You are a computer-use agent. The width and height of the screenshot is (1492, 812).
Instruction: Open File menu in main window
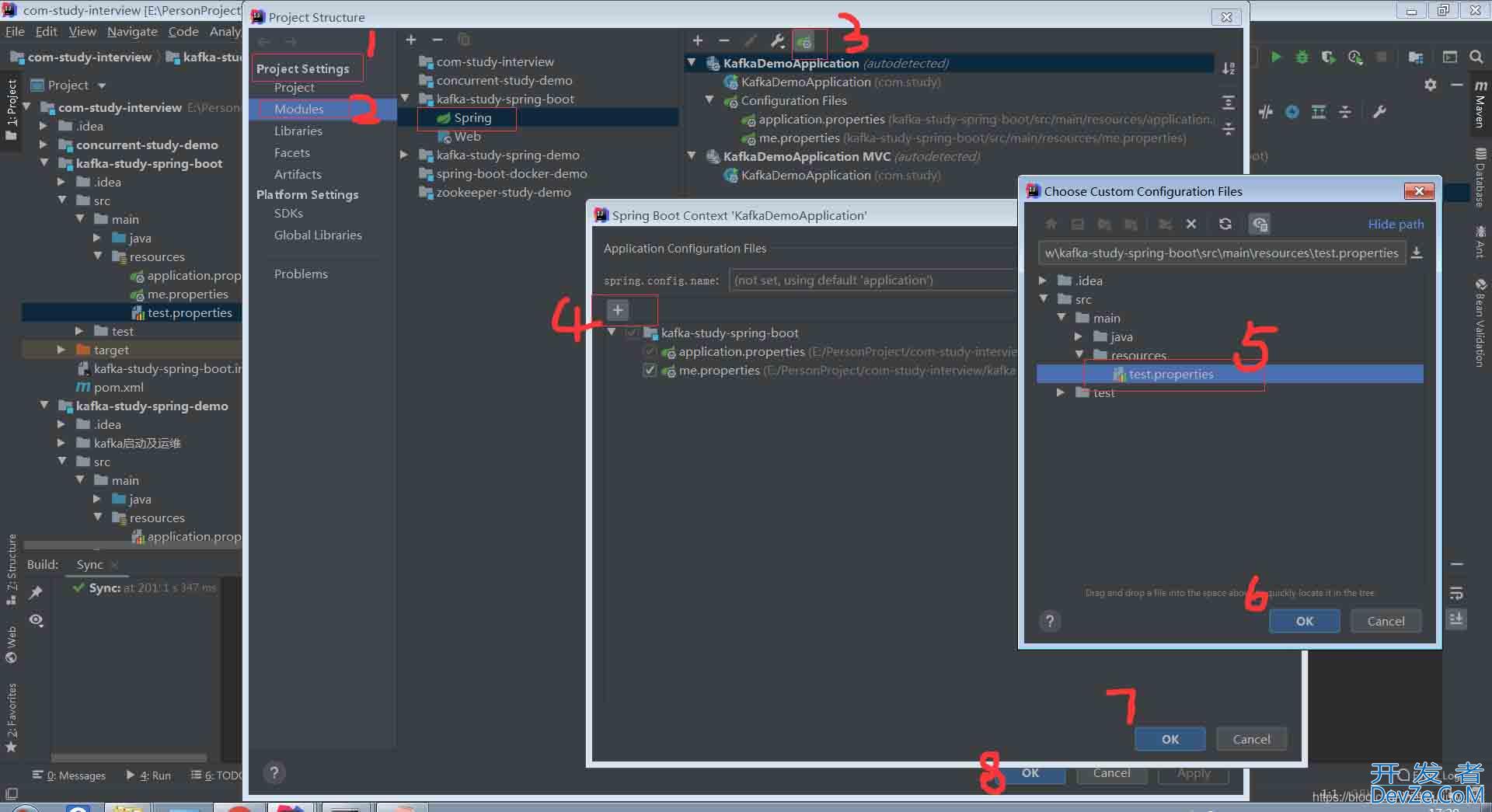15,31
